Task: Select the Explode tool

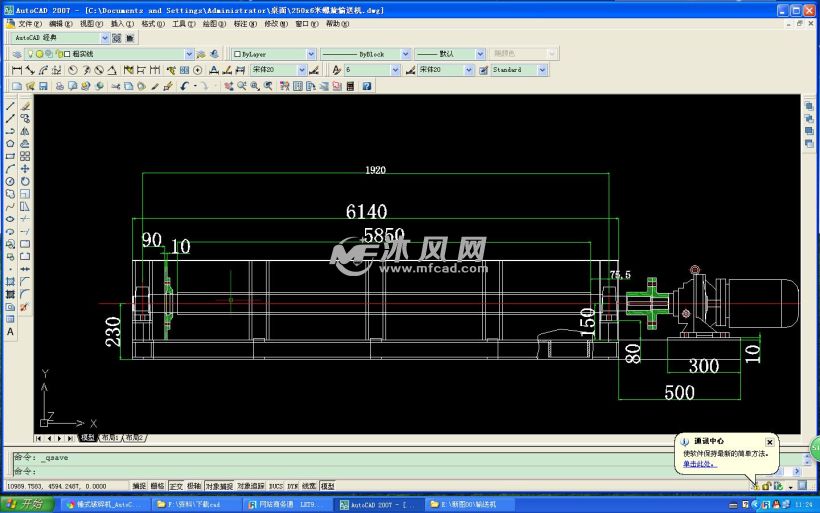Action: point(25,307)
